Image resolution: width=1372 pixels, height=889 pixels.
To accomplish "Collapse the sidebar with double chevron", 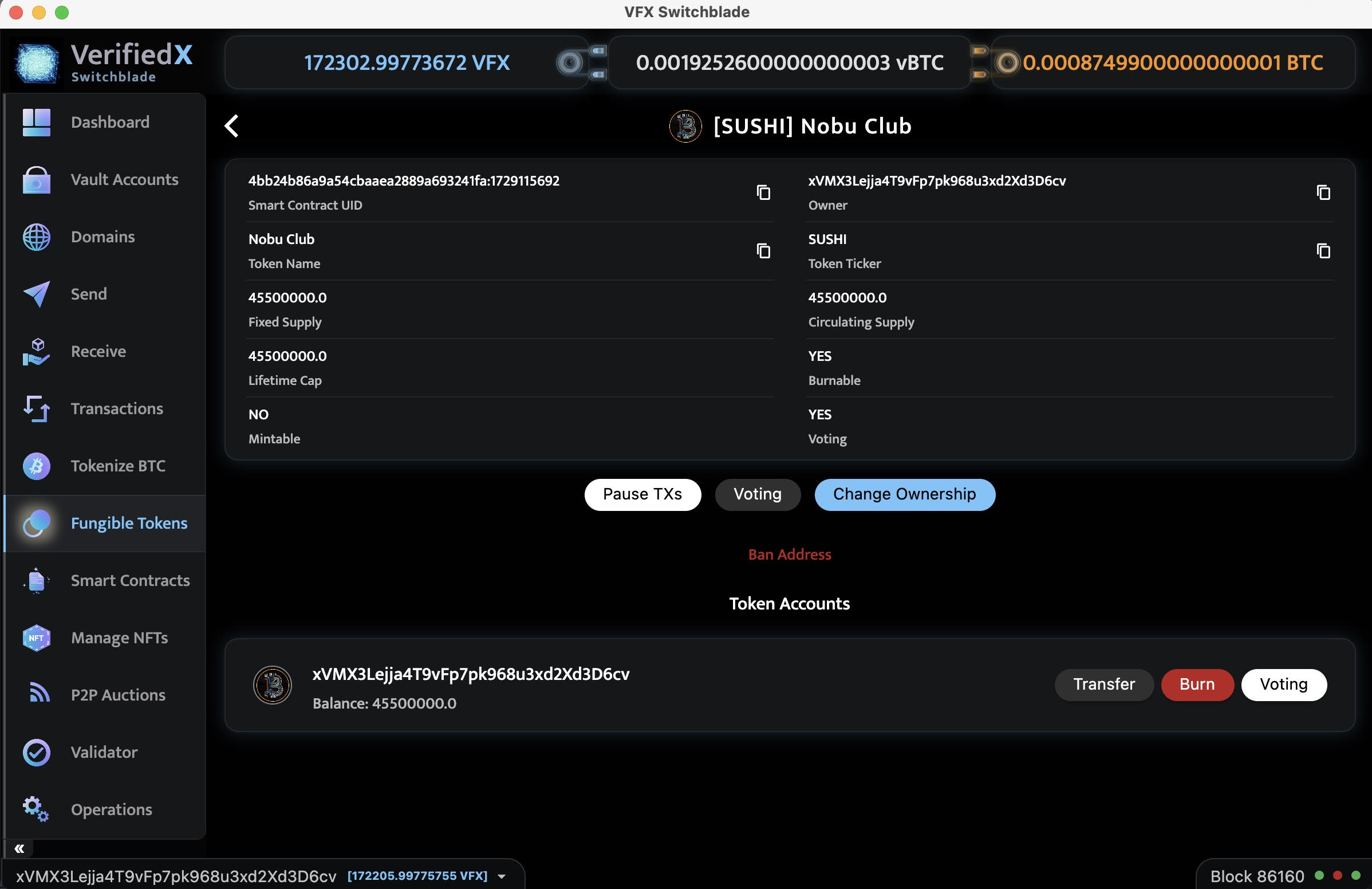I will coord(19,849).
